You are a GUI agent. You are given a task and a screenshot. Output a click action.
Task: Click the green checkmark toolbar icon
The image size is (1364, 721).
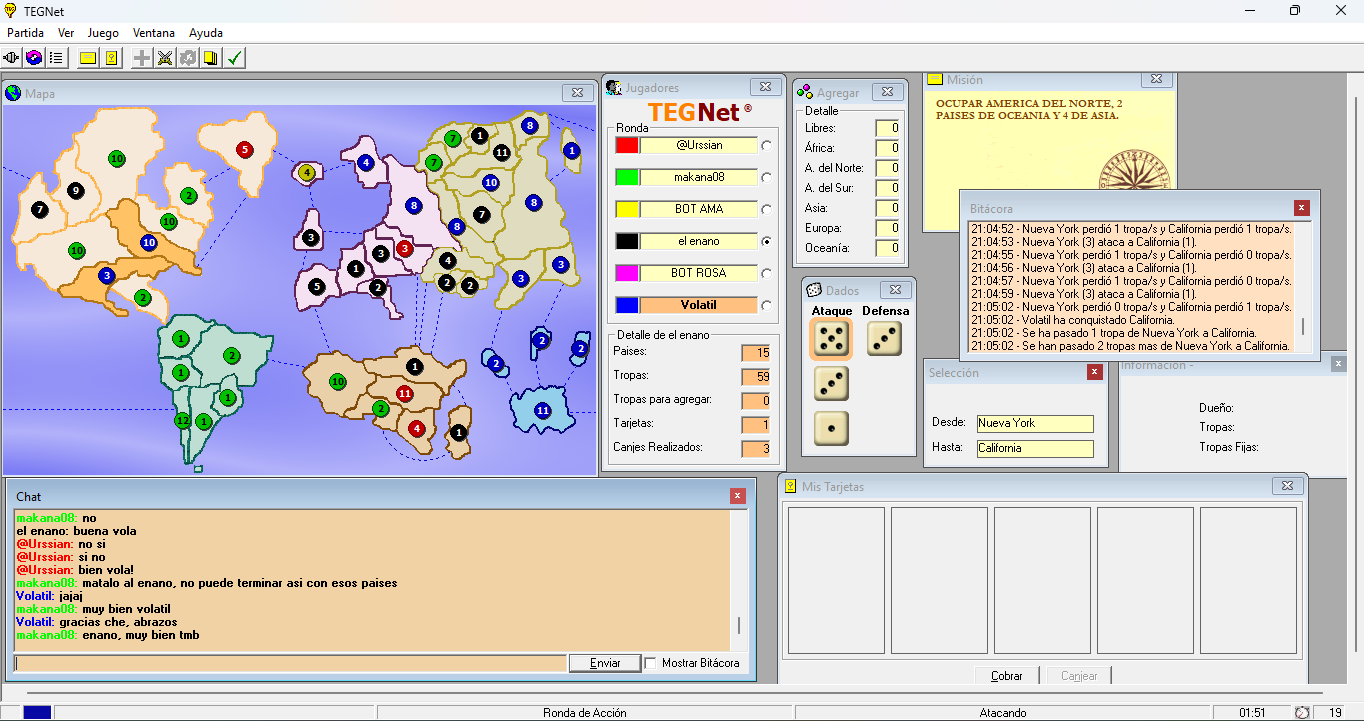[x=234, y=58]
